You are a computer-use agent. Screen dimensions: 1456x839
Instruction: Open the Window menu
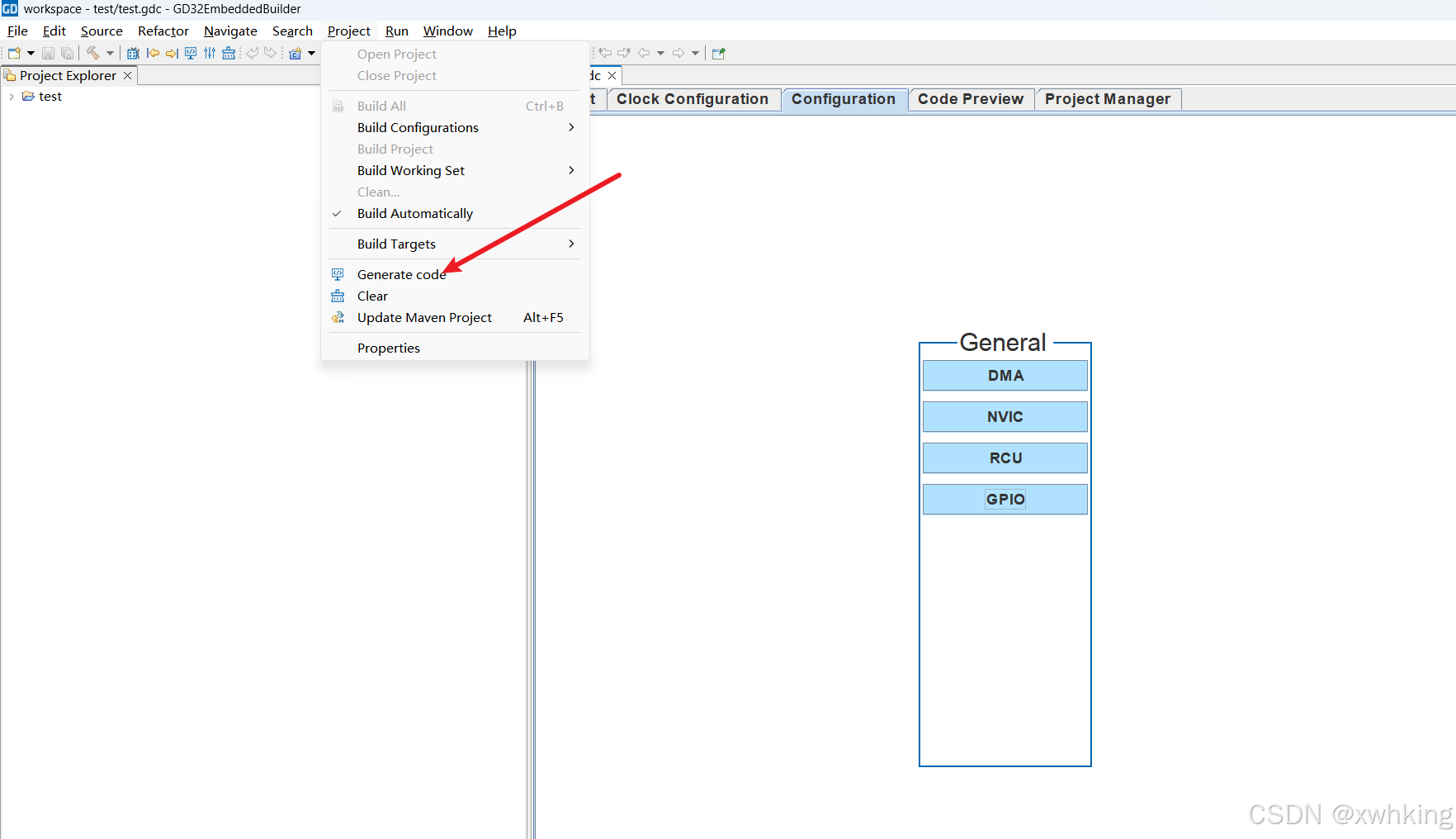tap(448, 31)
